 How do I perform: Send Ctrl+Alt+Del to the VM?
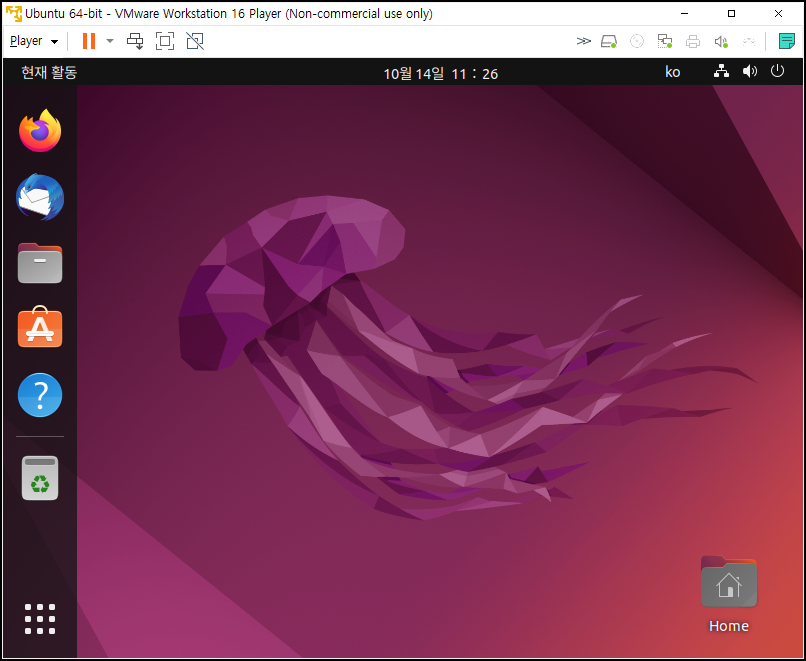click(x=135, y=41)
